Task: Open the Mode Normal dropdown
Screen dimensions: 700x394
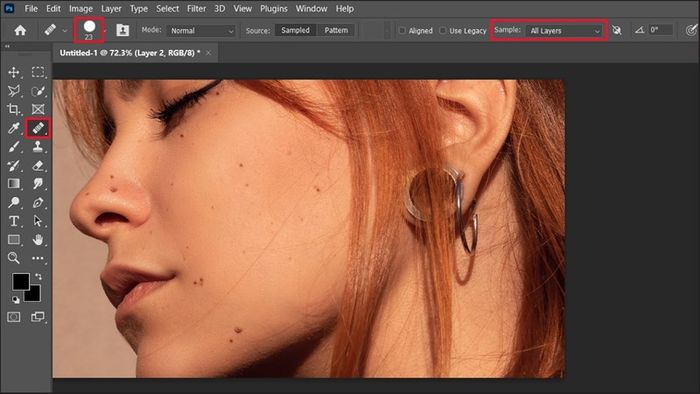Action: click(202, 31)
